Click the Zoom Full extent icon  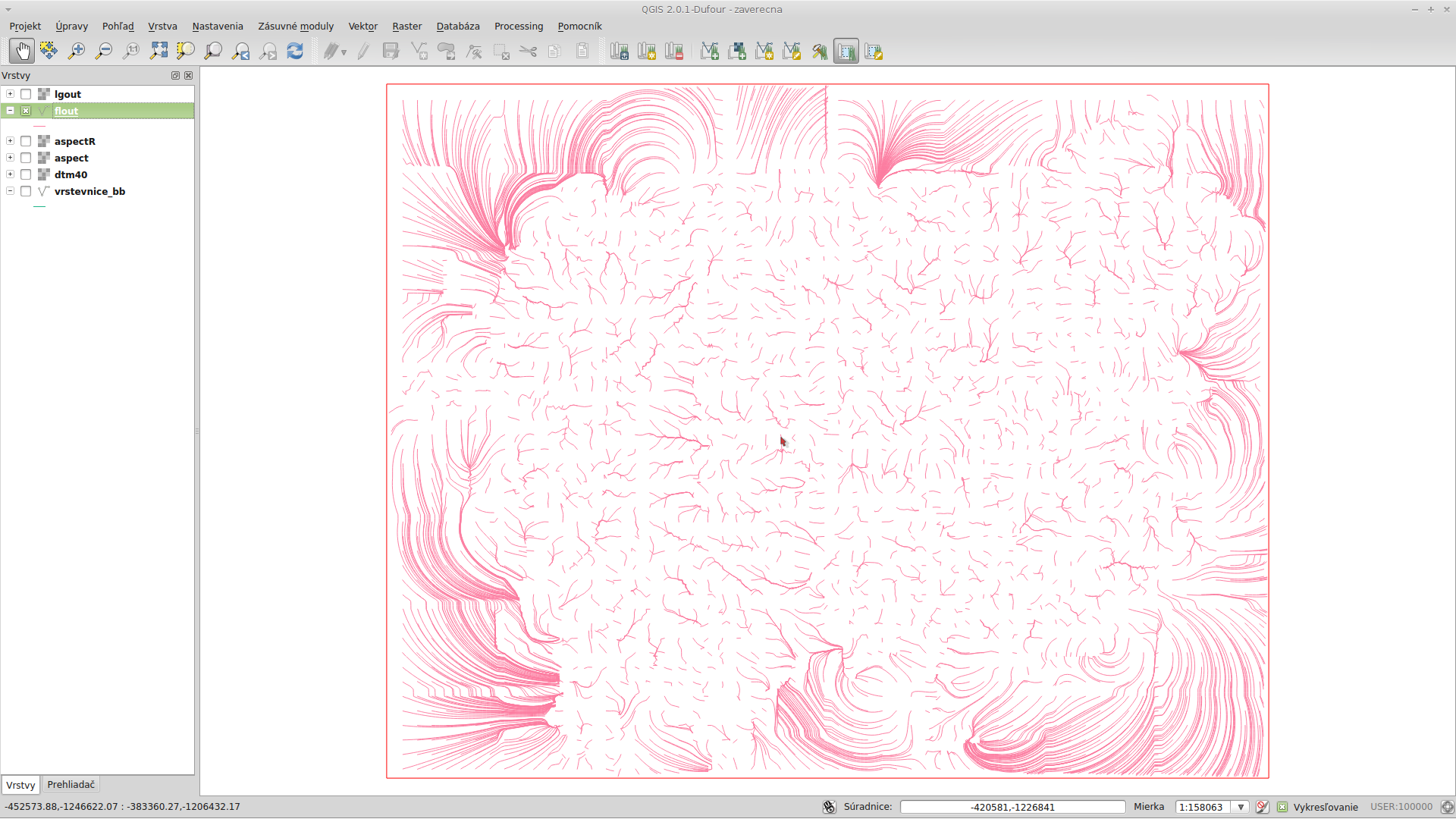[158, 52]
